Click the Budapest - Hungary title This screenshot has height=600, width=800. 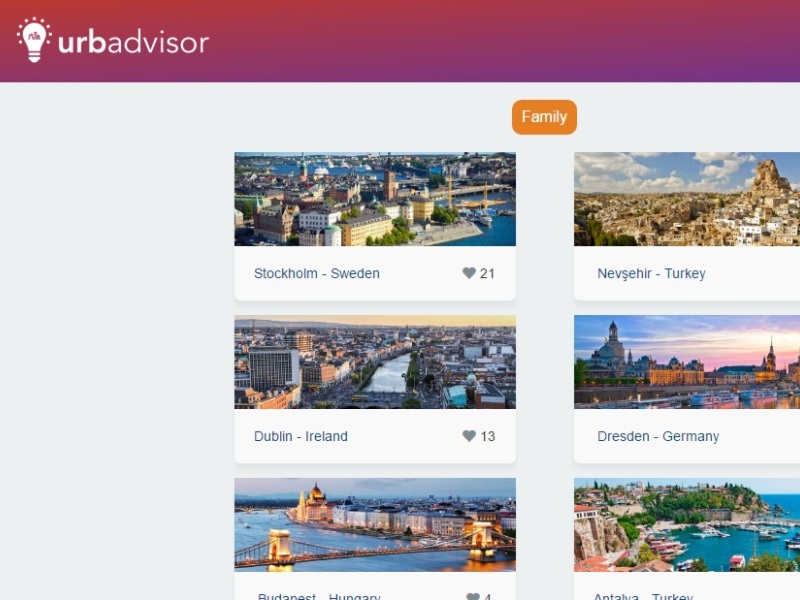[x=319, y=596]
